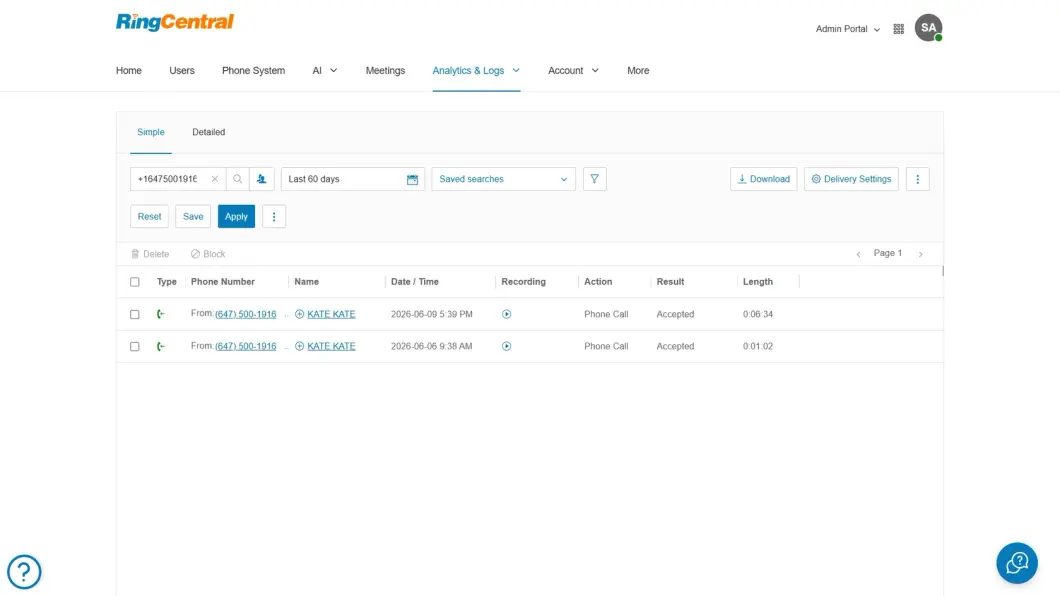Click inbound call type icon for 0:01:02 call
This screenshot has height=596, width=1060.
pos(161,346)
